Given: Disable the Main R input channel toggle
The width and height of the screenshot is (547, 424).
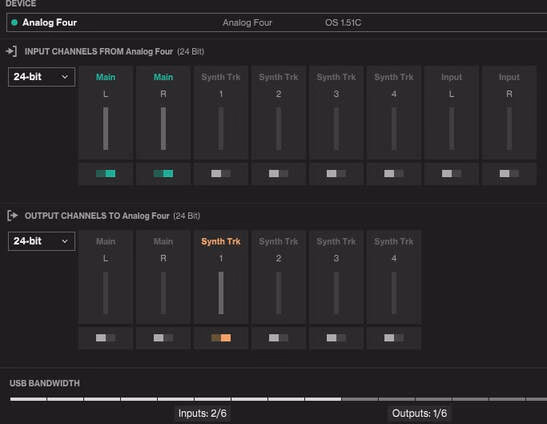Looking at the screenshot, I should click(163, 173).
